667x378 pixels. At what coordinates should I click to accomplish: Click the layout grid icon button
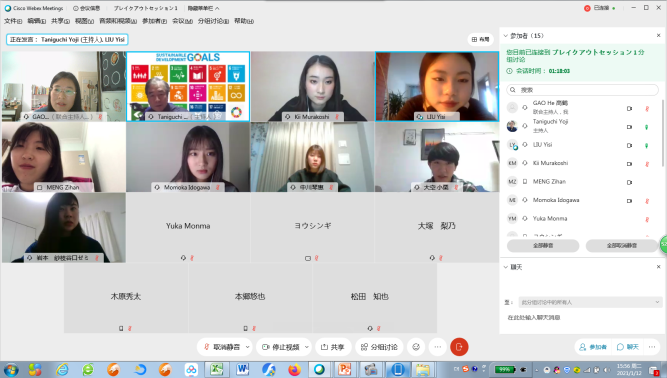click(481, 39)
